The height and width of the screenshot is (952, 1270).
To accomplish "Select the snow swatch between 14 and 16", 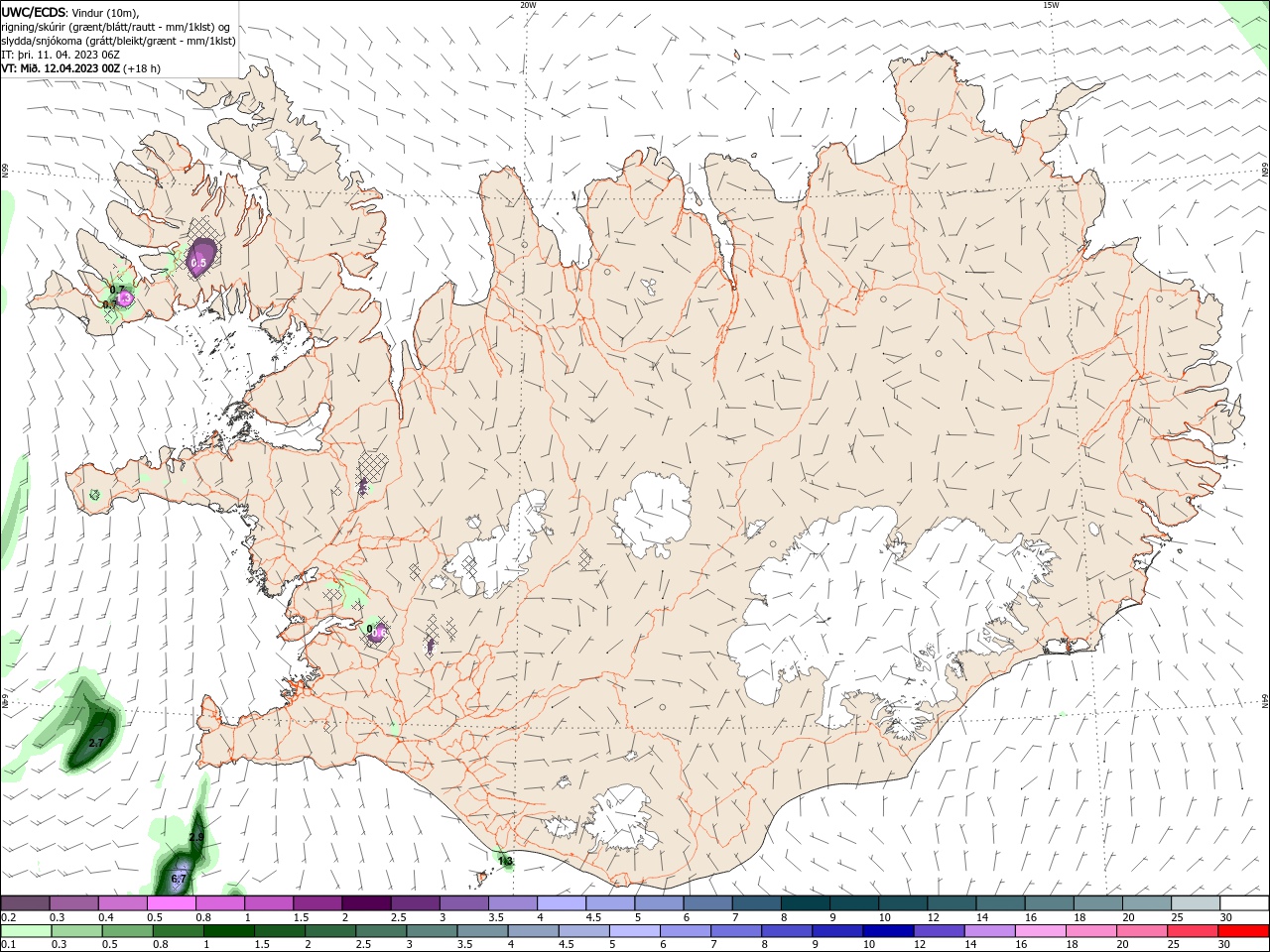I will pos(1000,903).
